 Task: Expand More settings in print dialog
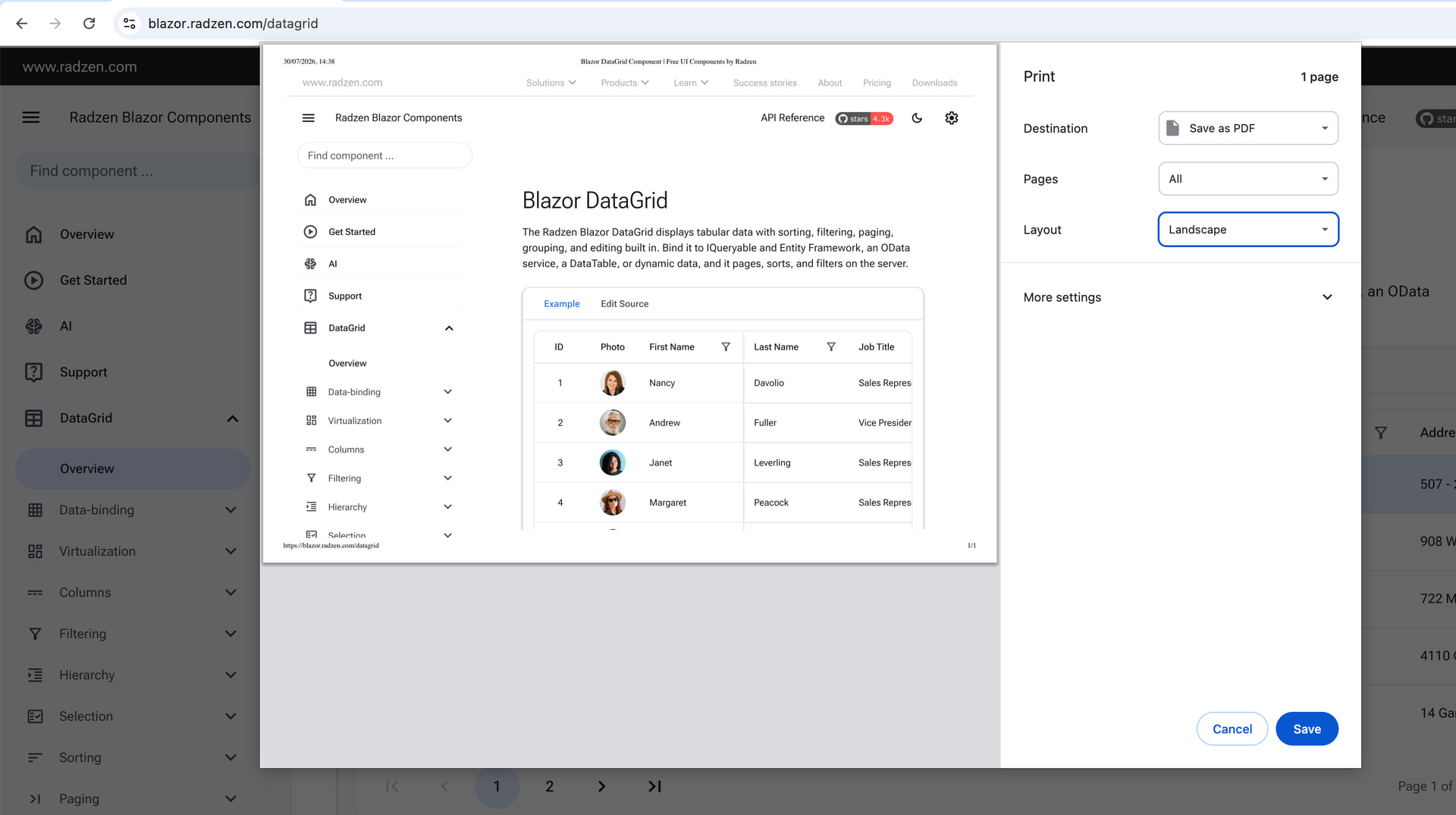pyautogui.click(x=1180, y=297)
